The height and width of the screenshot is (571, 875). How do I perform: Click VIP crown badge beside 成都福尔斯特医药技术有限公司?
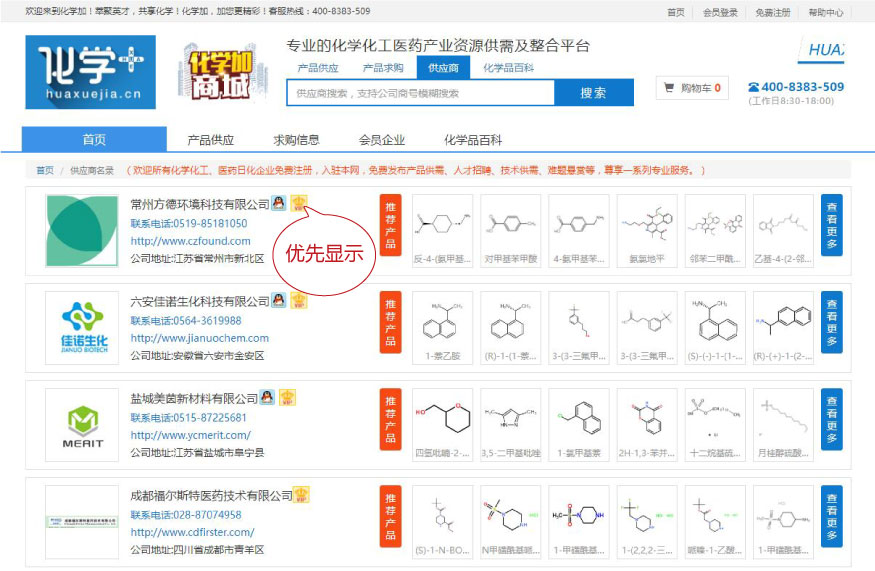point(301,495)
